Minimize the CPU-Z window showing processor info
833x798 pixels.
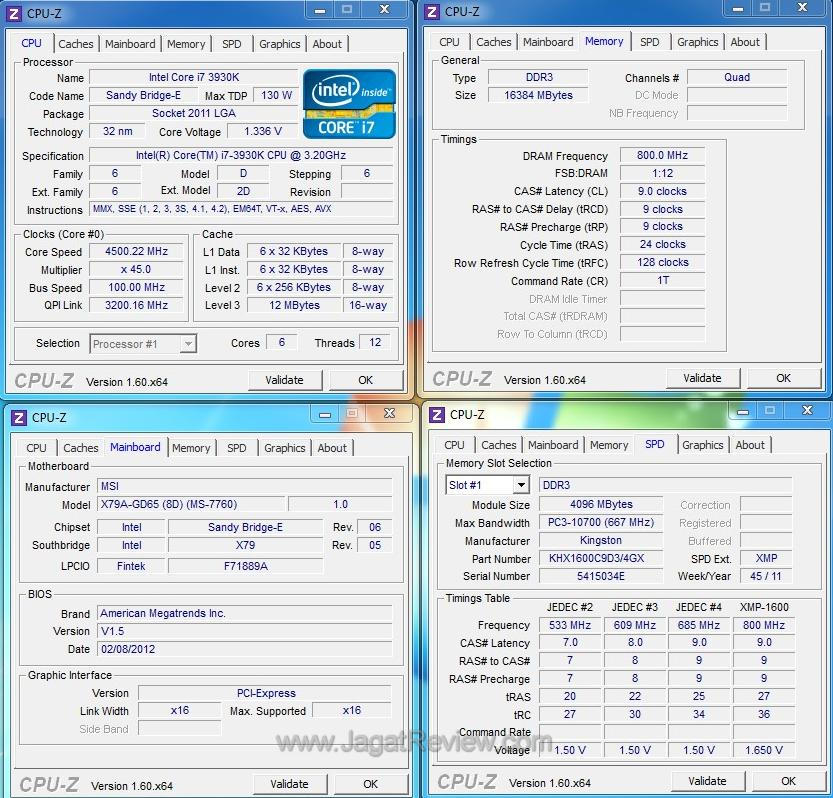pos(320,9)
